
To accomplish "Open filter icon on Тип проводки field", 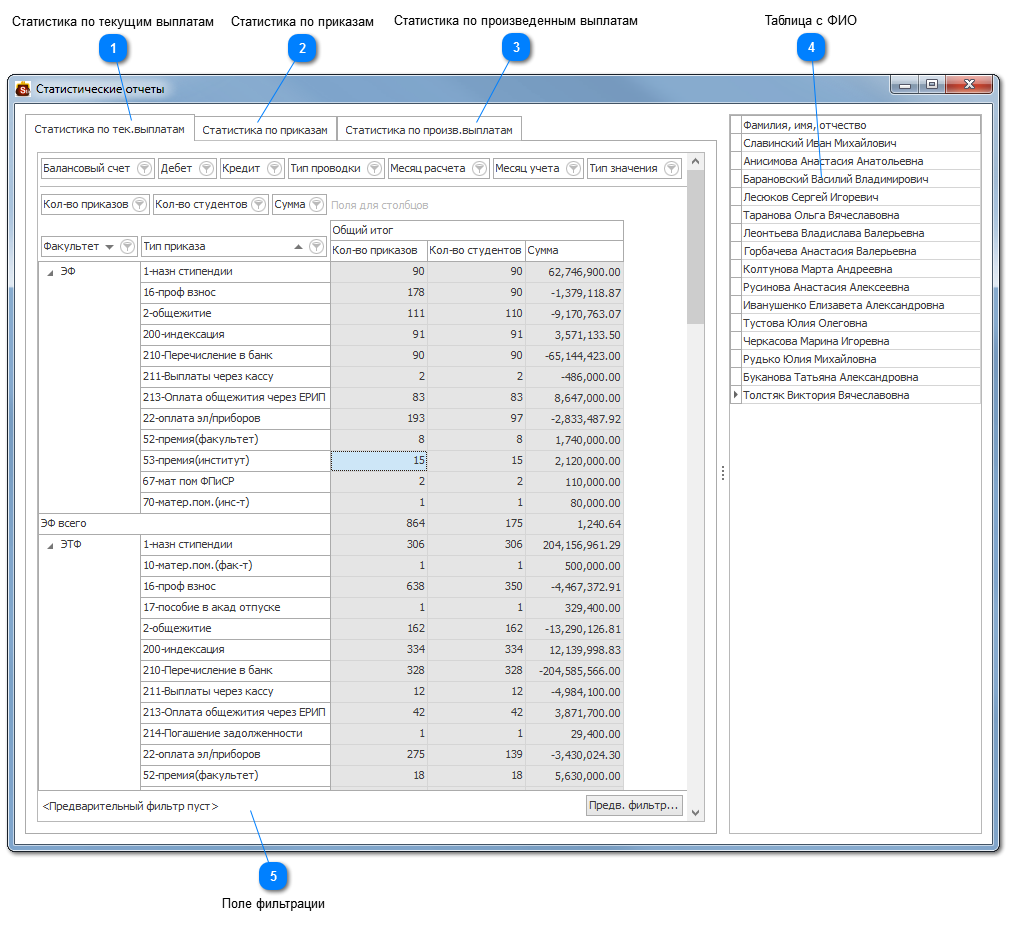I will coord(375,169).
